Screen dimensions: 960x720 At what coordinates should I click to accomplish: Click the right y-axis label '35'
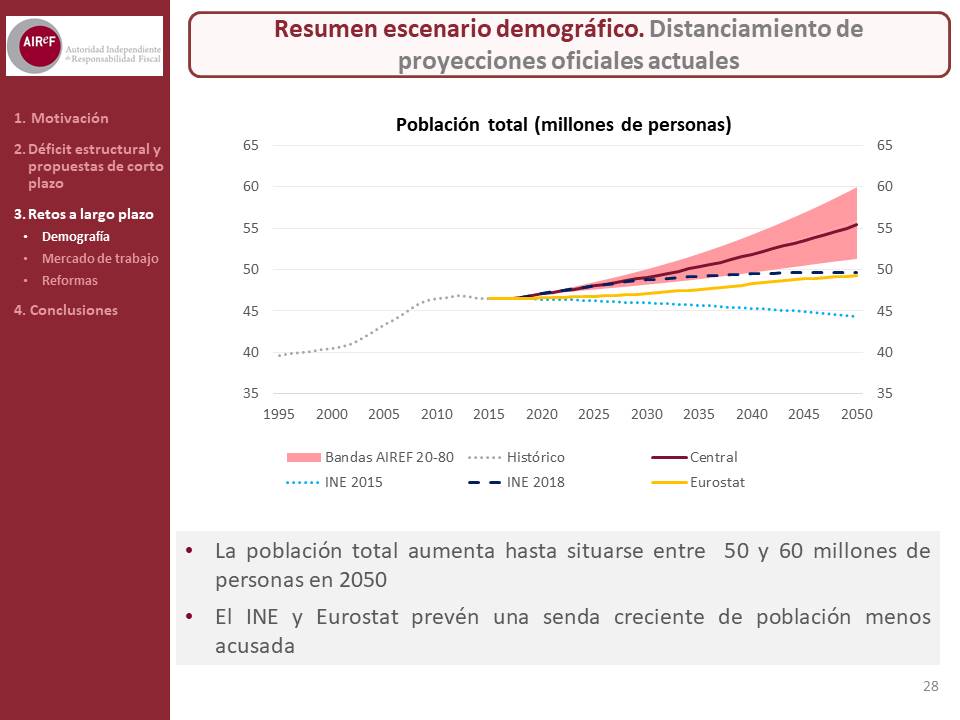point(885,393)
